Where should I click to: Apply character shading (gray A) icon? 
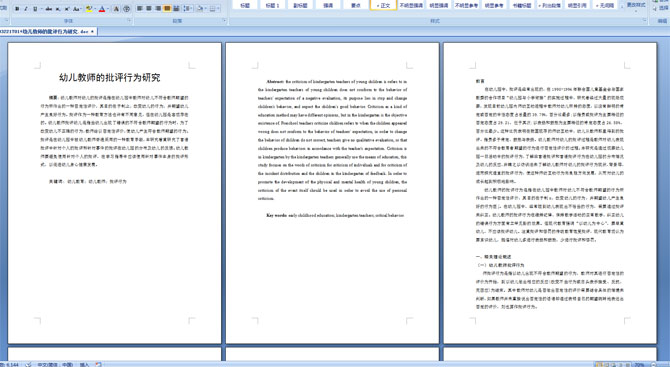pyautogui.click(x=116, y=9)
